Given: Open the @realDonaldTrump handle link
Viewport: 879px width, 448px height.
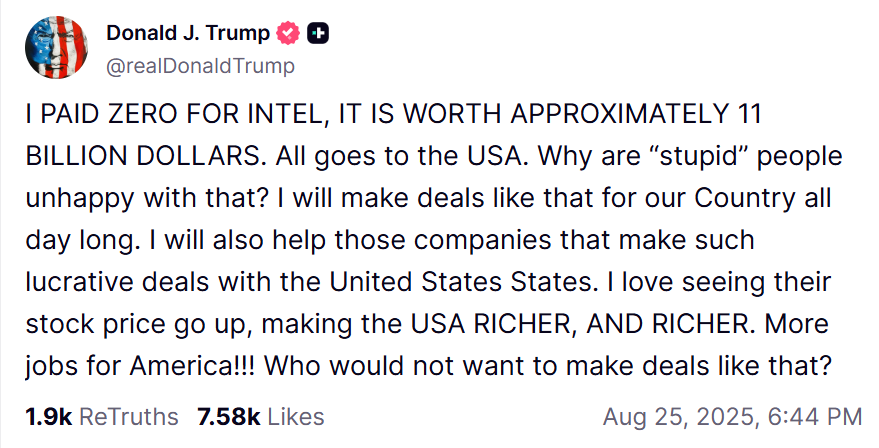Looking at the screenshot, I should tap(200, 66).
